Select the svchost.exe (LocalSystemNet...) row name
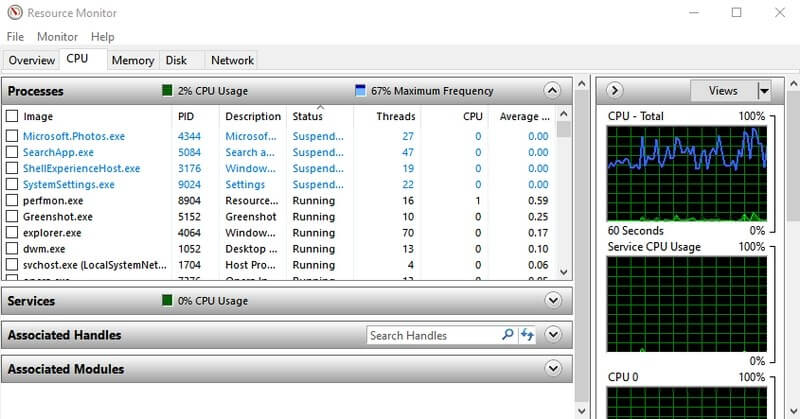The width and height of the screenshot is (800, 419). (94, 265)
